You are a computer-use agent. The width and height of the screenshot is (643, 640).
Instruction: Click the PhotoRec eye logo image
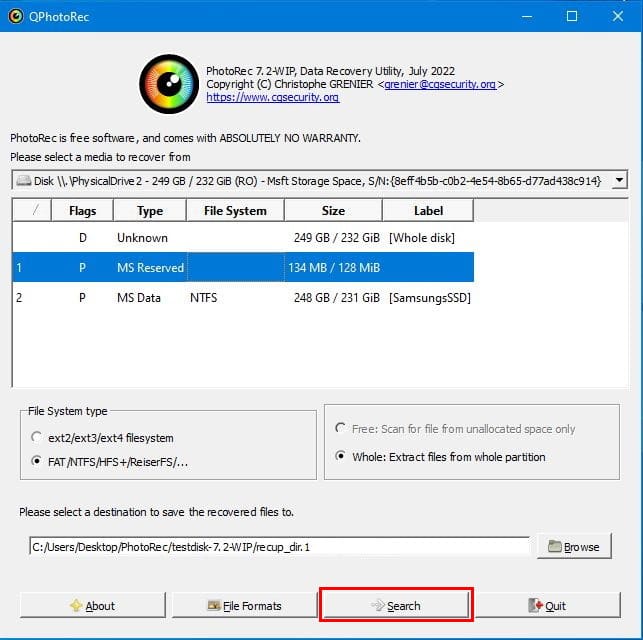(x=169, y=84)
